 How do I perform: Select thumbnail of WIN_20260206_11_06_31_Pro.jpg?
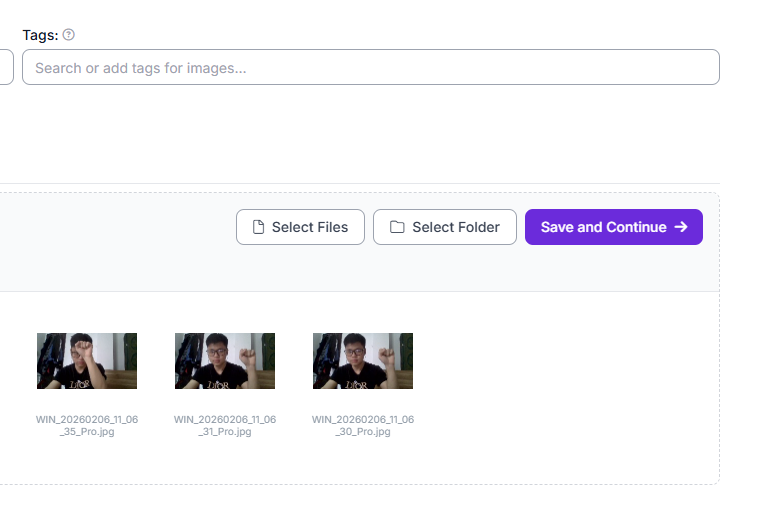click(225, 361)
